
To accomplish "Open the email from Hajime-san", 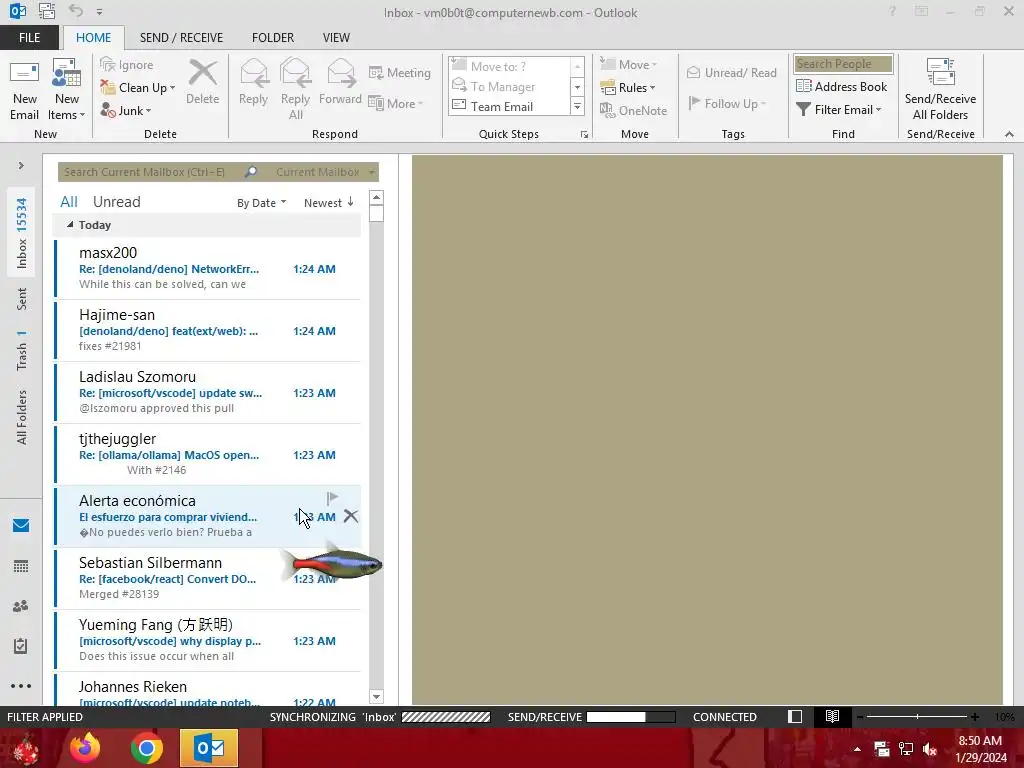I will click(208, 330).
